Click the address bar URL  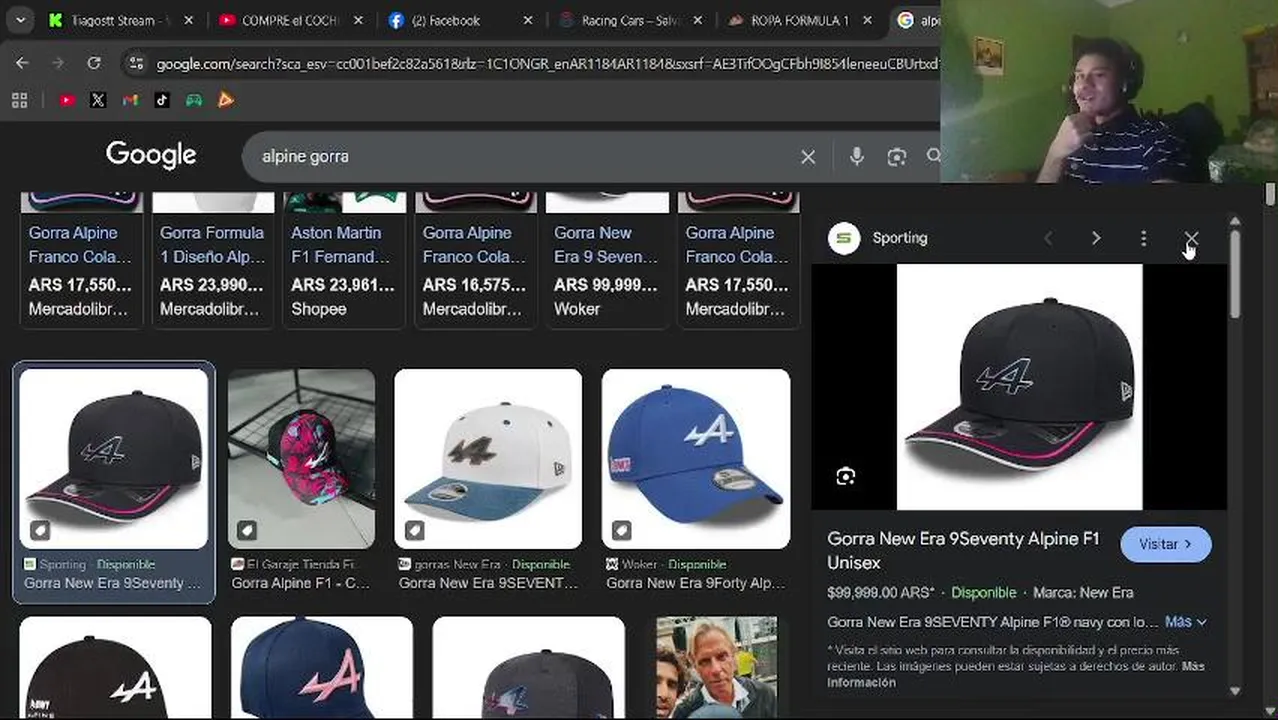click(x=547, y=64)
